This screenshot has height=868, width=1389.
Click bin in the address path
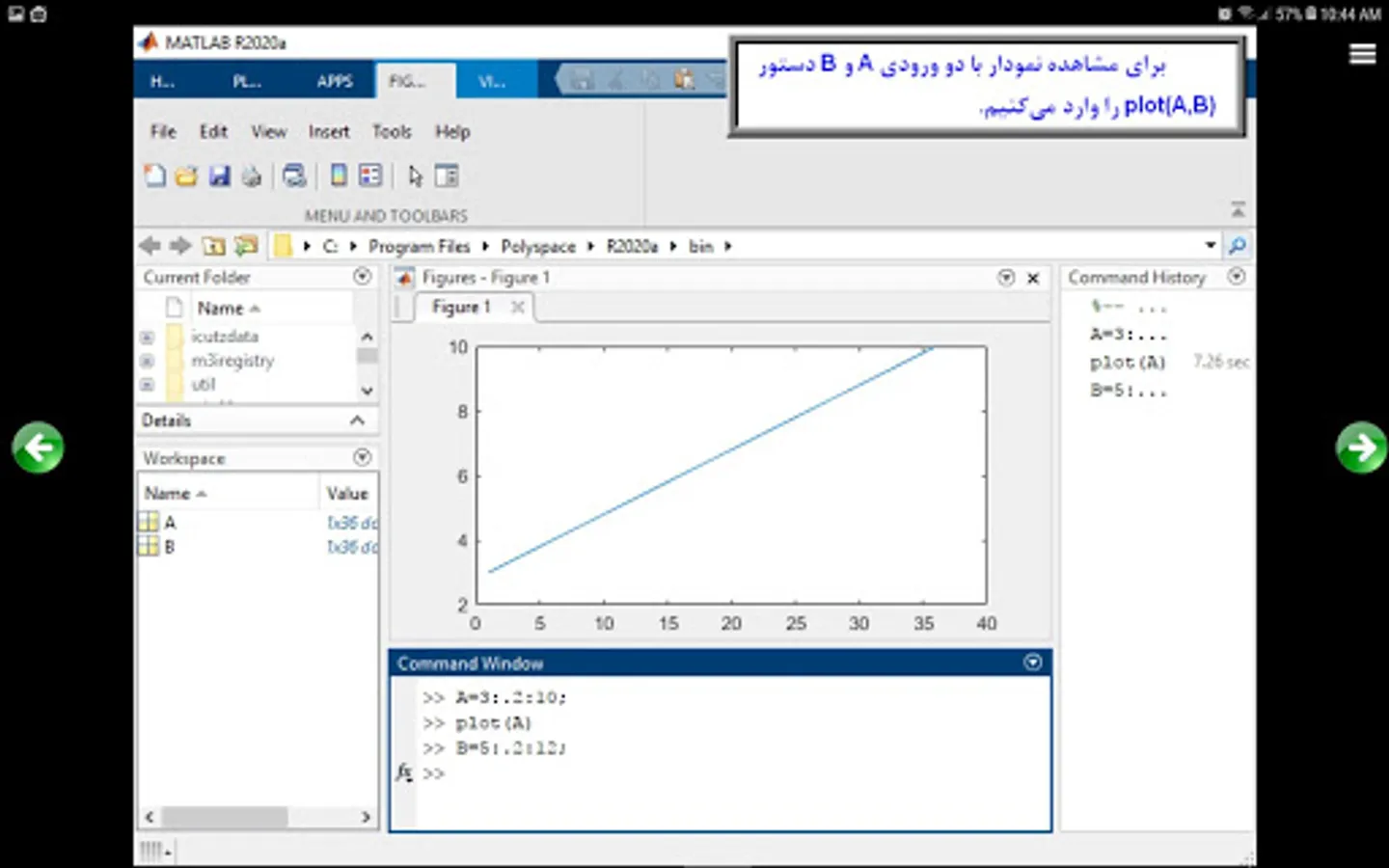click(x=701, y=247)
